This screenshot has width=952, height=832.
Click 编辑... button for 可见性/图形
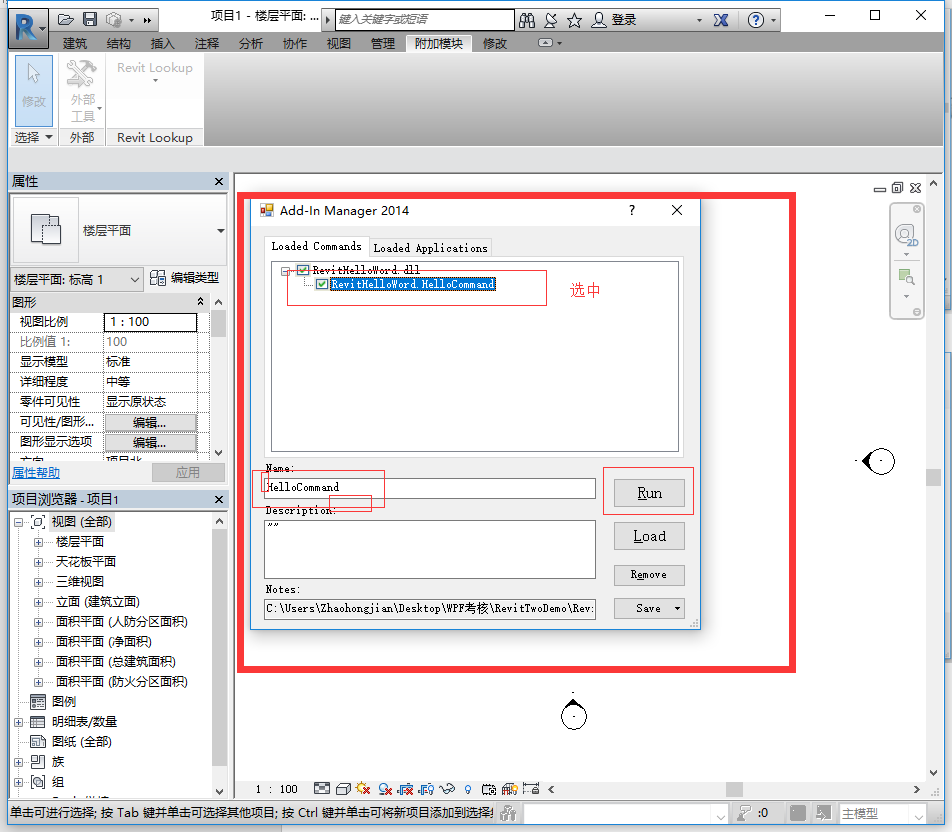[x=151, y=423]
